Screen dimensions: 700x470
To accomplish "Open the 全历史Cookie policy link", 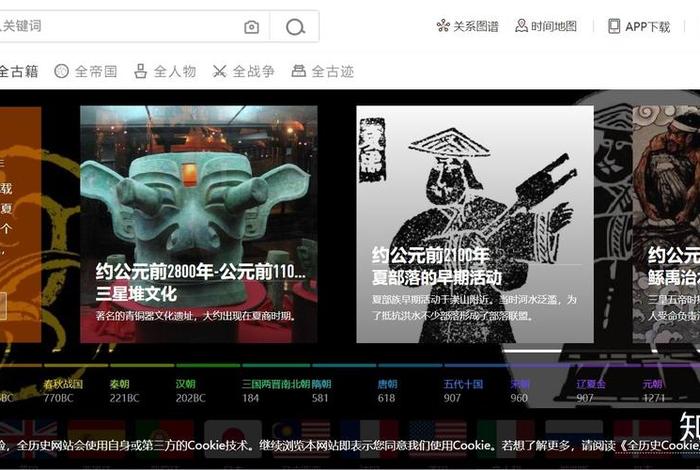I will pyautogui.click(x=659, y=445).
